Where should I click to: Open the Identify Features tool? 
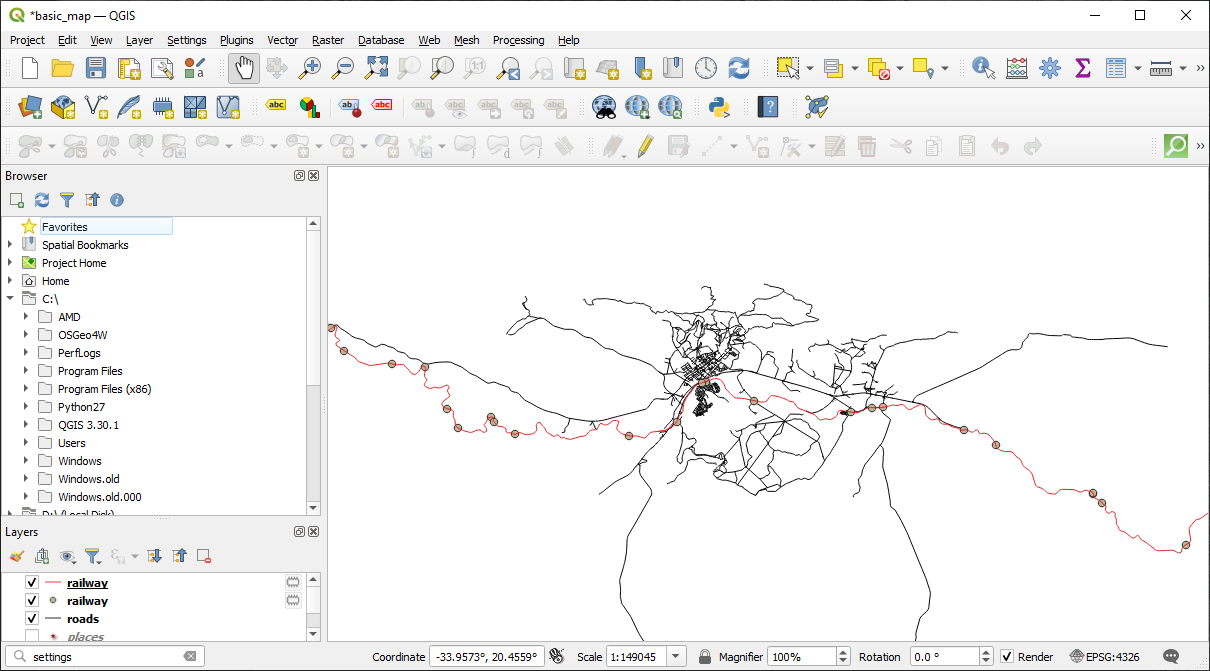click(x=982, y=69)
